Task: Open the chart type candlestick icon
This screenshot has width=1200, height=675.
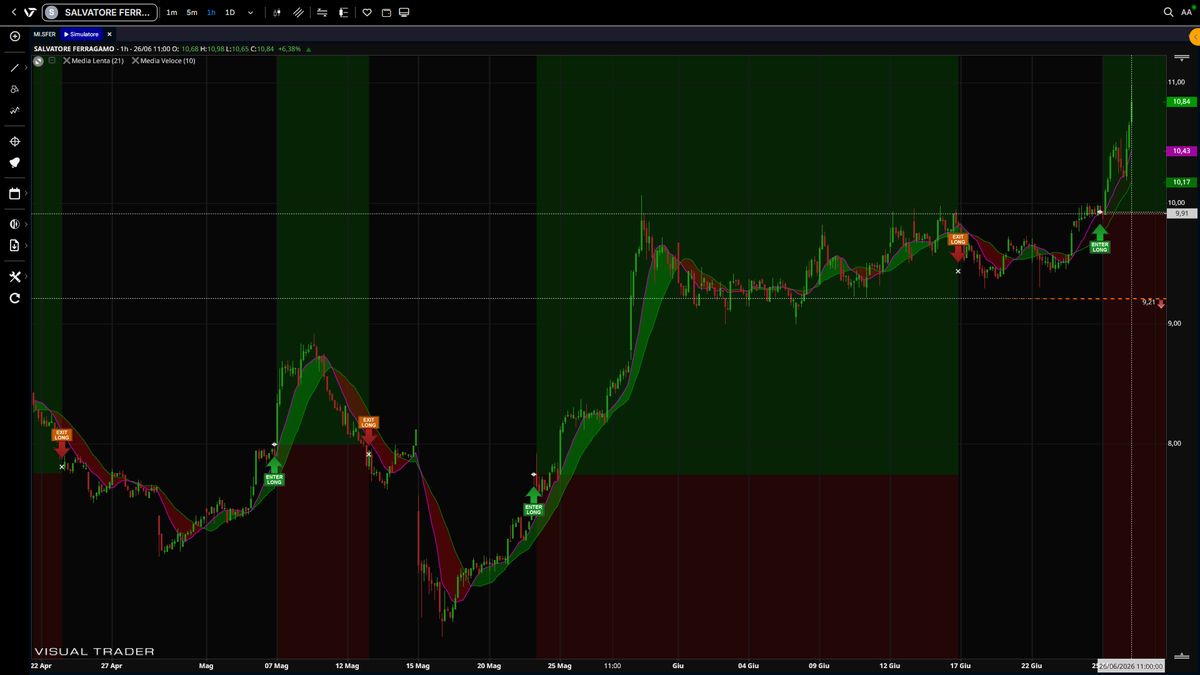Action: pyautogui.click(x=276, y=12)
